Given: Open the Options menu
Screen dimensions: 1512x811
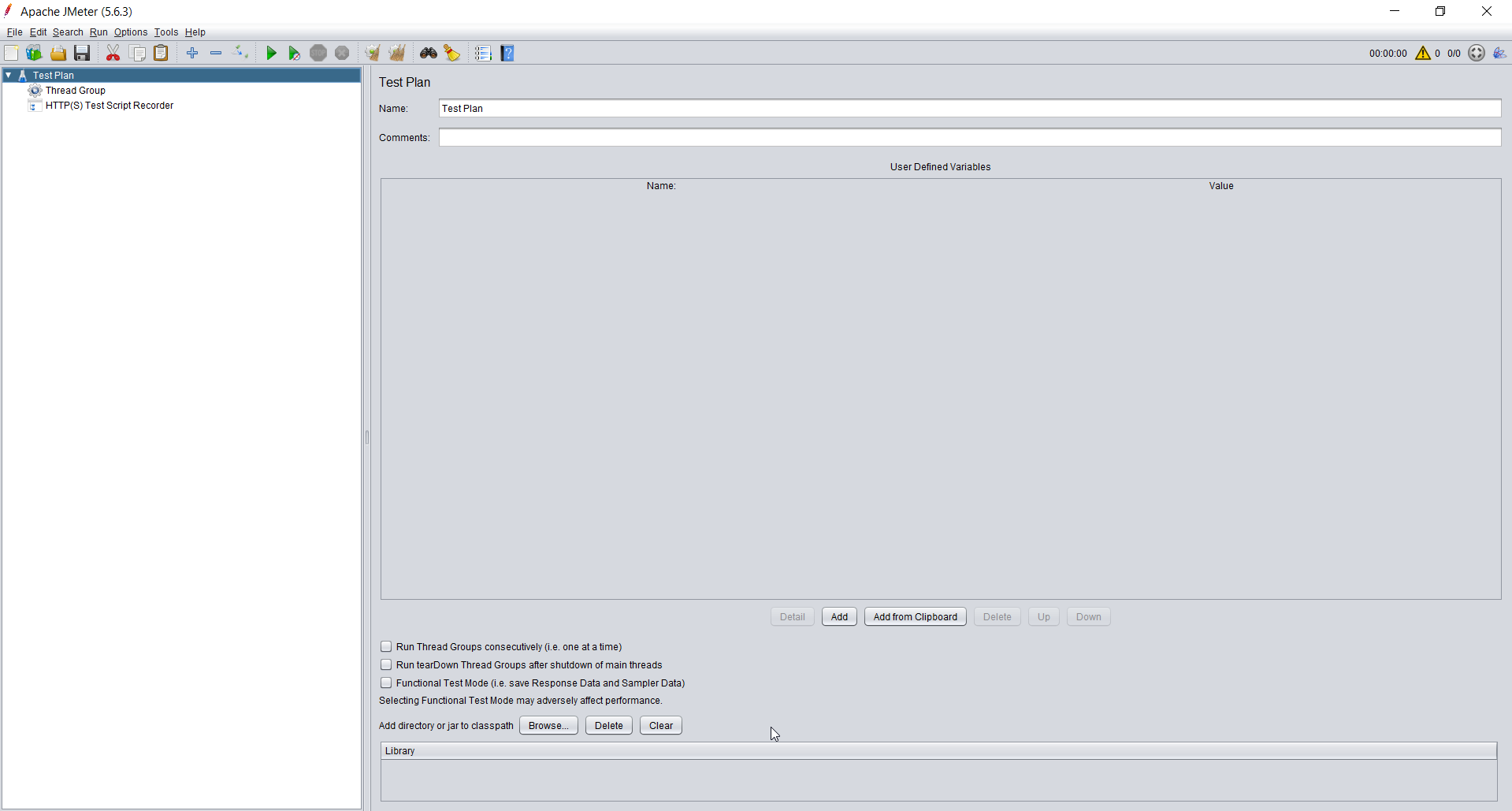Looking at the screenshot, I should click(x=130, y=32).
